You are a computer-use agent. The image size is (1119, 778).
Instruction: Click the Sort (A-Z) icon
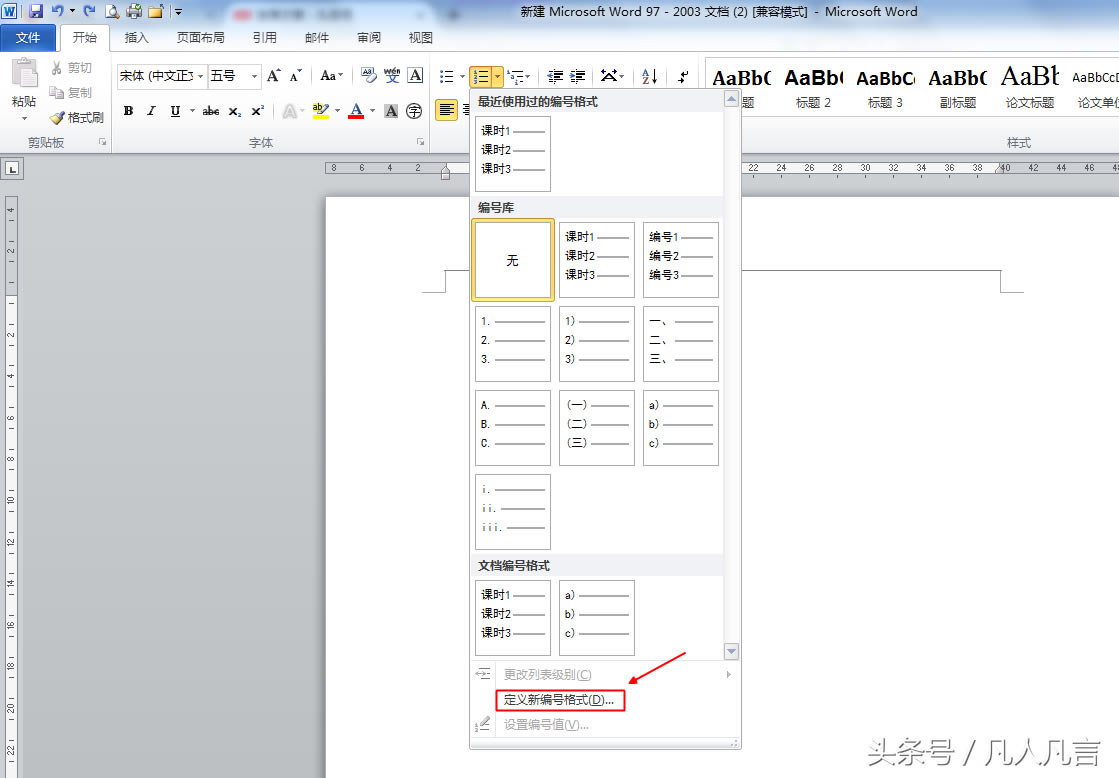point(649,76)
